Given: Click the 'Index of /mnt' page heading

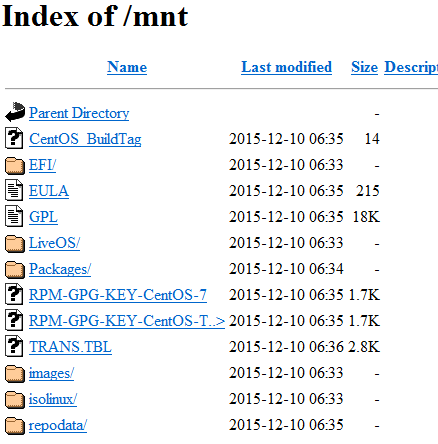Looking at the screenshot, I should tap(95, 16).
